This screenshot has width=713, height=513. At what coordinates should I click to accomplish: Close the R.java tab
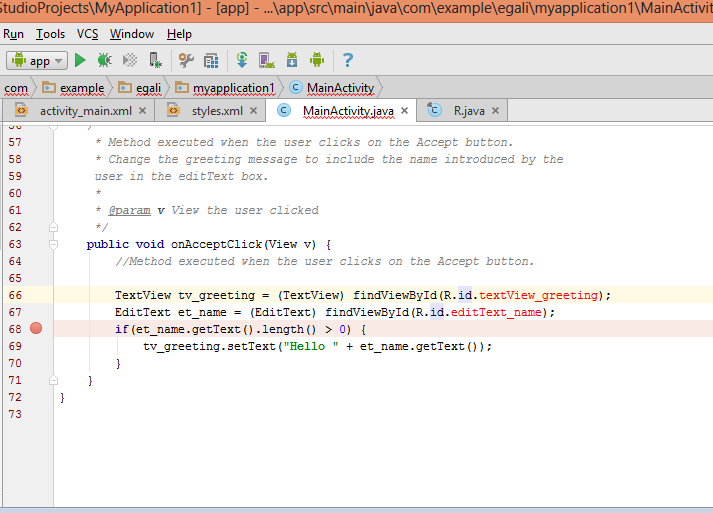(x=495, y=111)
